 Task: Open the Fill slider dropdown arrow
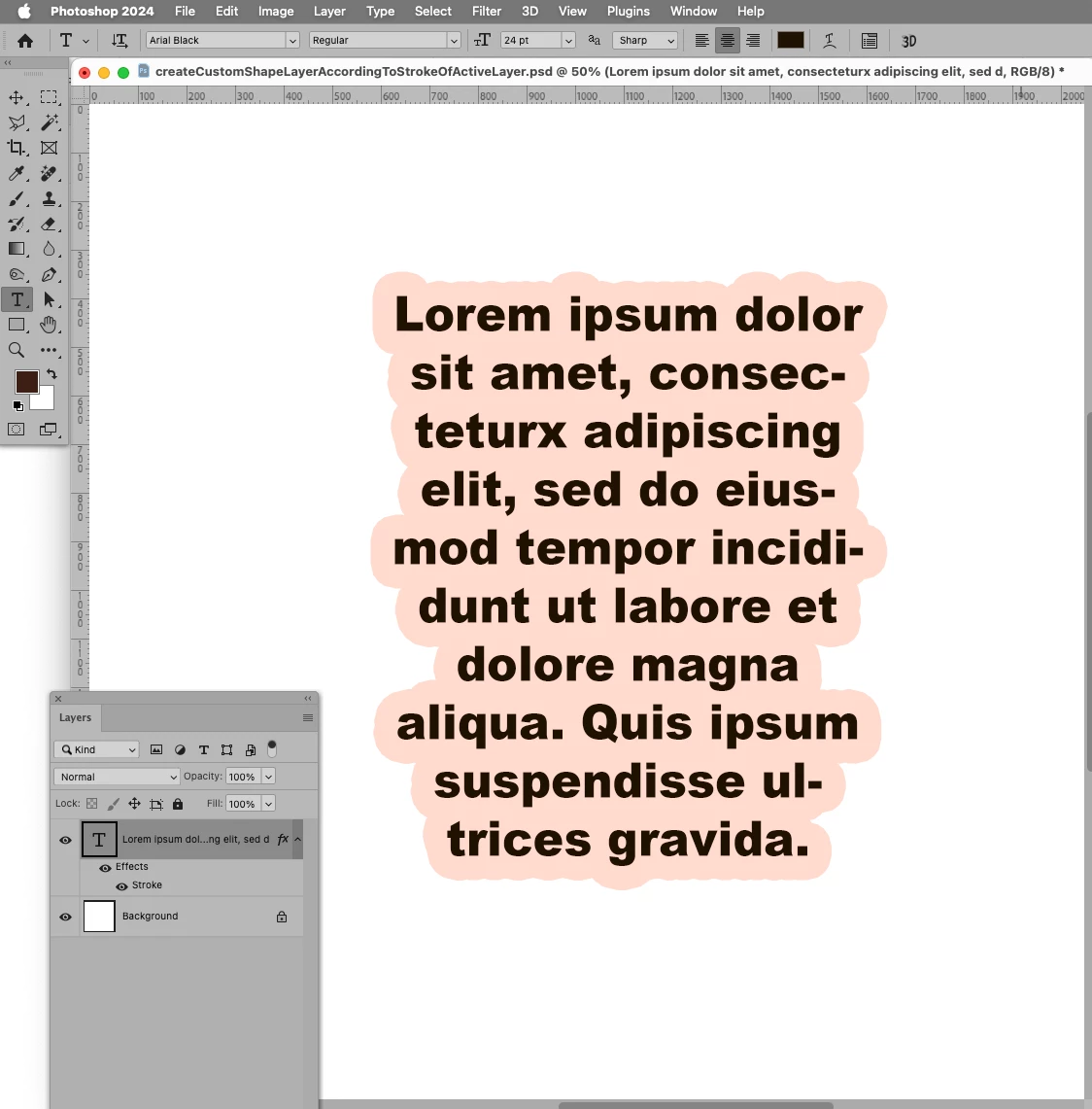pos(268,804)
